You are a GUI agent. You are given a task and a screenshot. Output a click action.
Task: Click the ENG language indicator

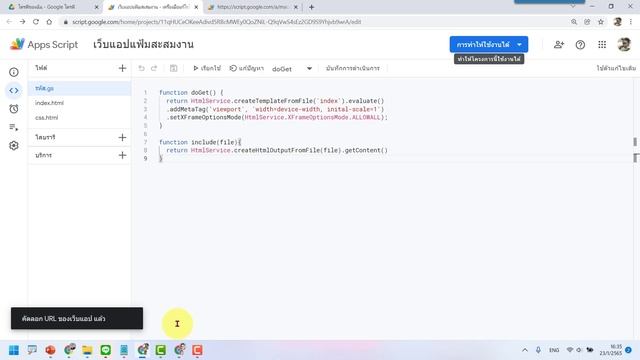pos(554,350)
